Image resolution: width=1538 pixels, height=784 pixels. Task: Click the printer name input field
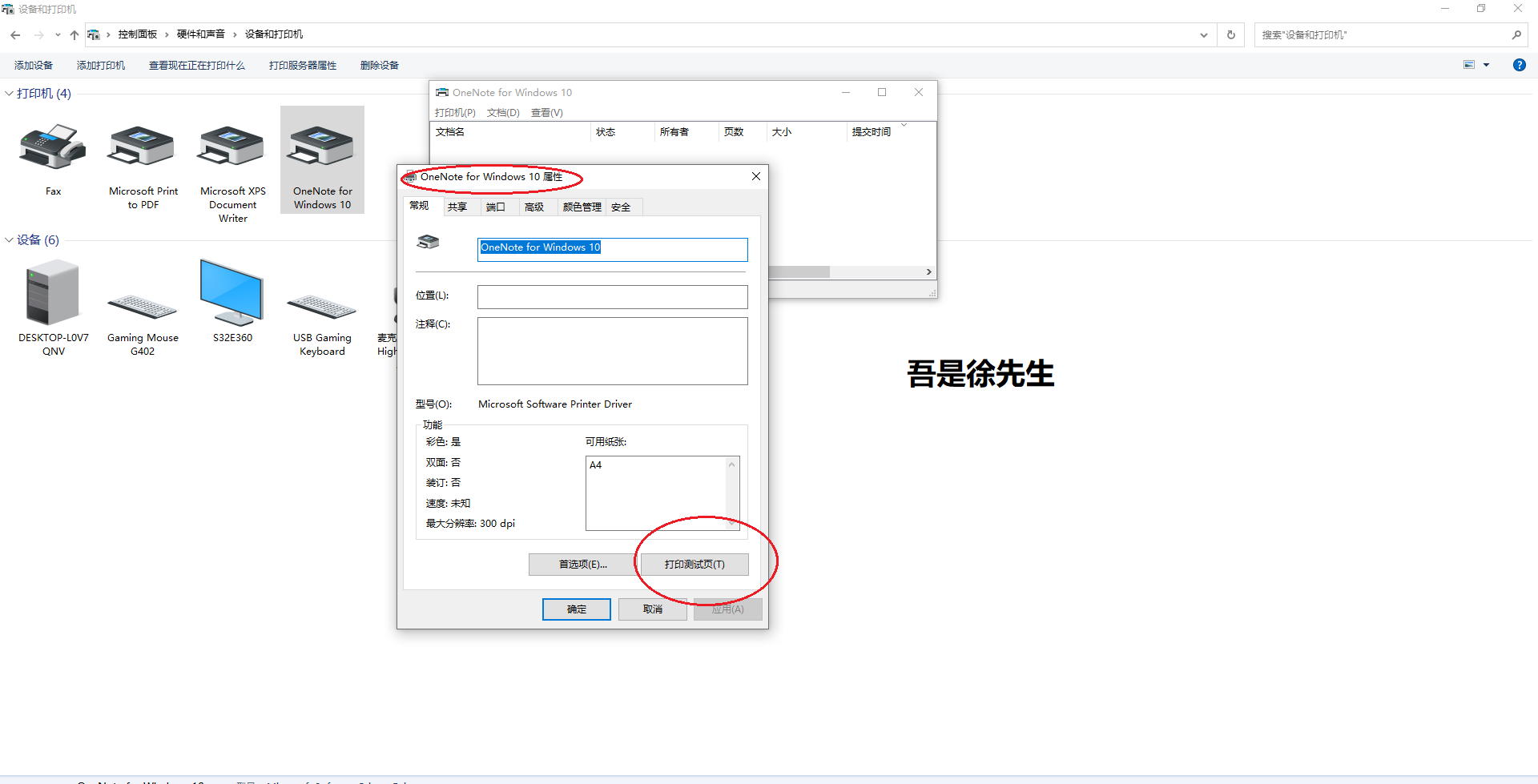pos(613,249)
